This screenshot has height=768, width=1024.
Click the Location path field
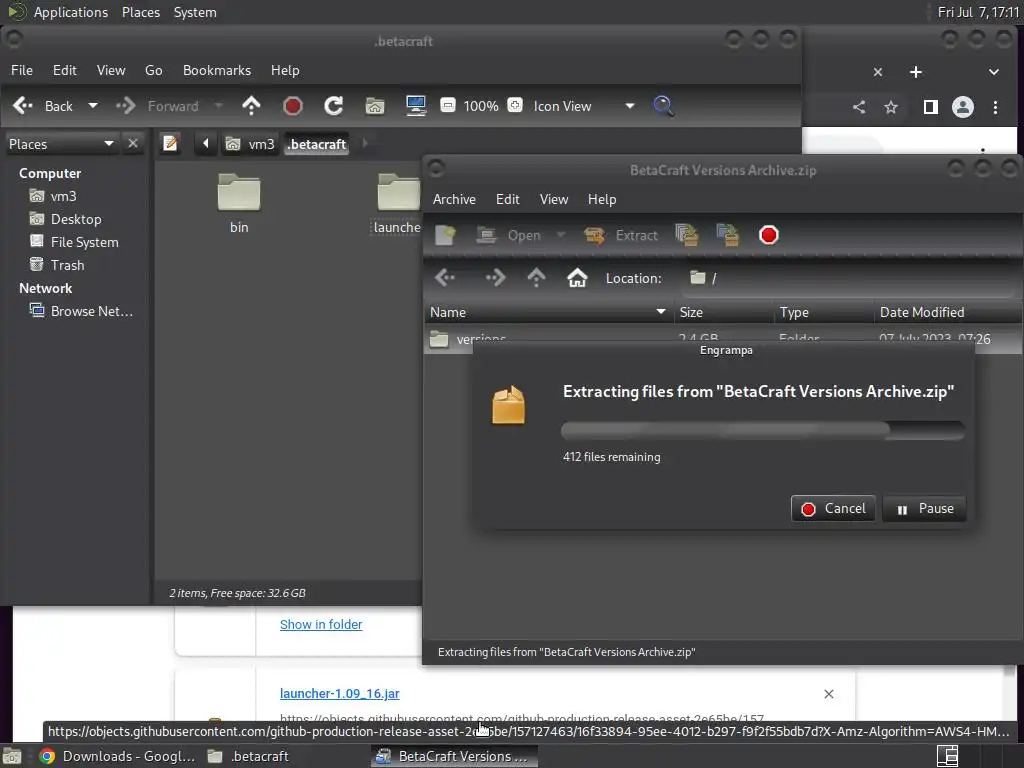(849, 278)
